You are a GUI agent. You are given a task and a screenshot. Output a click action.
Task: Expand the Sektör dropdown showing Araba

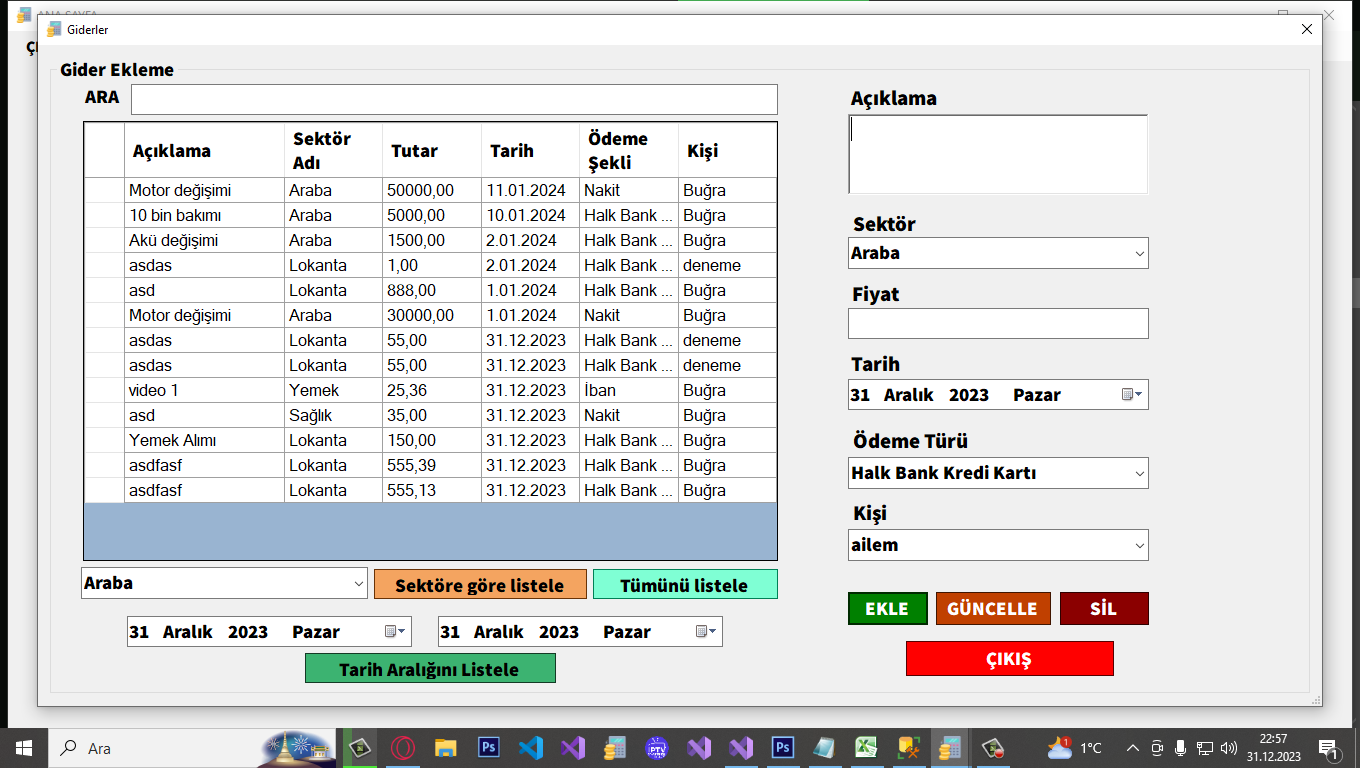1139,254
